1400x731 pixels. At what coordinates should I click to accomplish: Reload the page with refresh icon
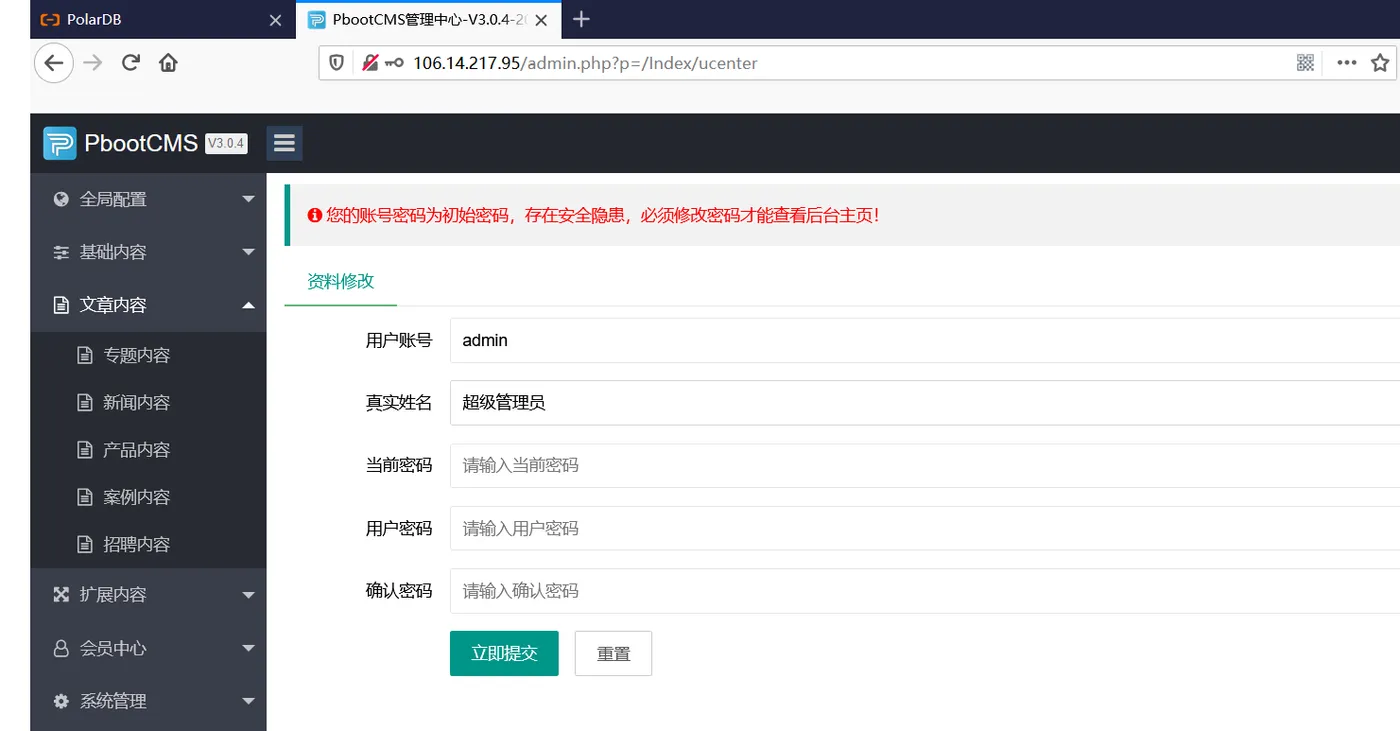130,63
